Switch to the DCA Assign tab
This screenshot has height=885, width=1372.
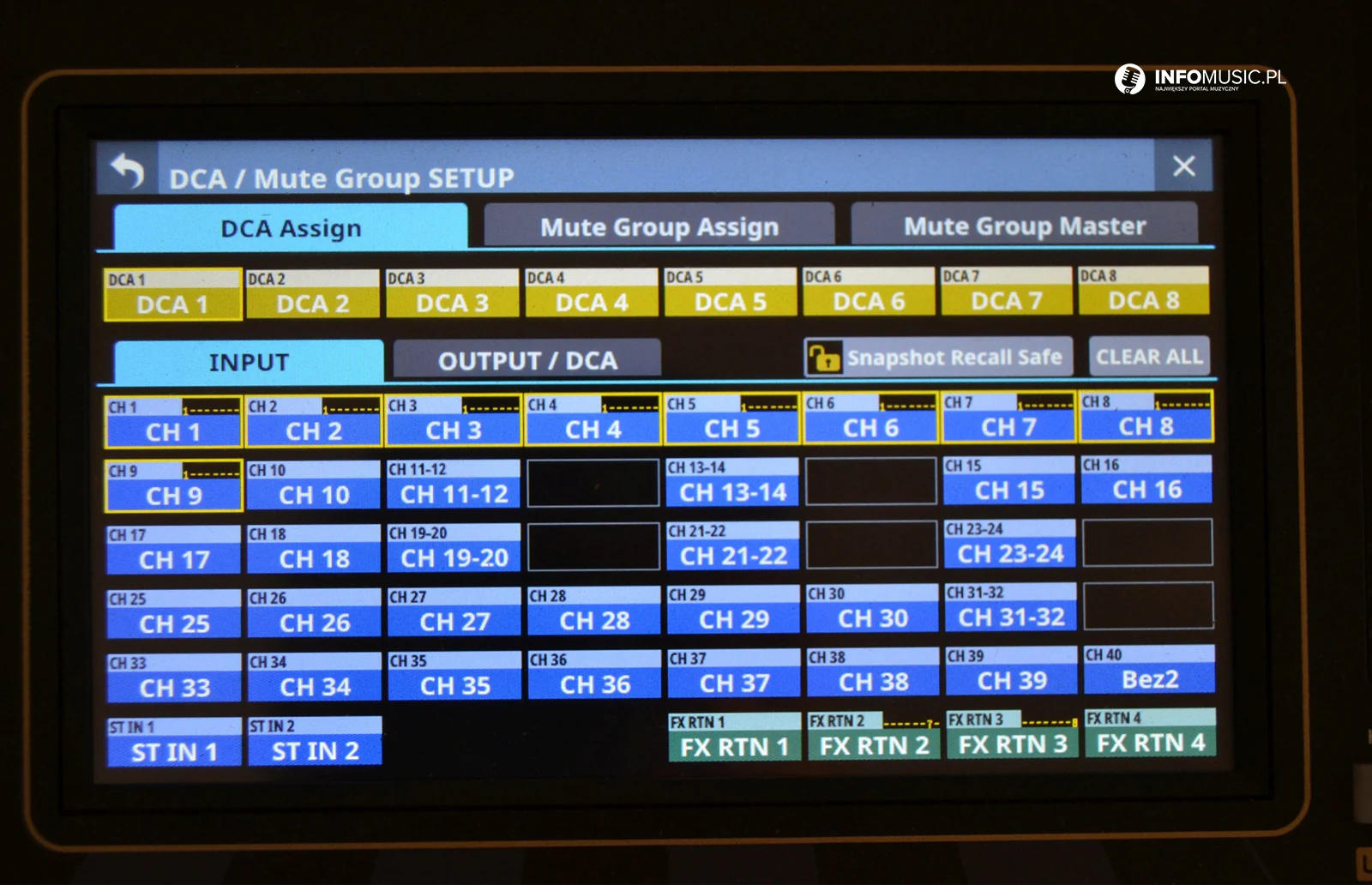(291, 227)
